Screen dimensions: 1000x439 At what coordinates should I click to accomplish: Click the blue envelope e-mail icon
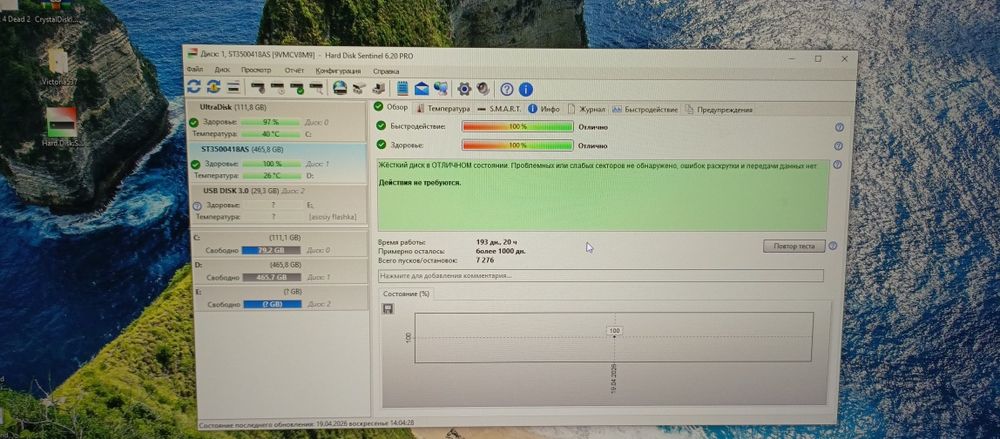click(x=422, y=88)
